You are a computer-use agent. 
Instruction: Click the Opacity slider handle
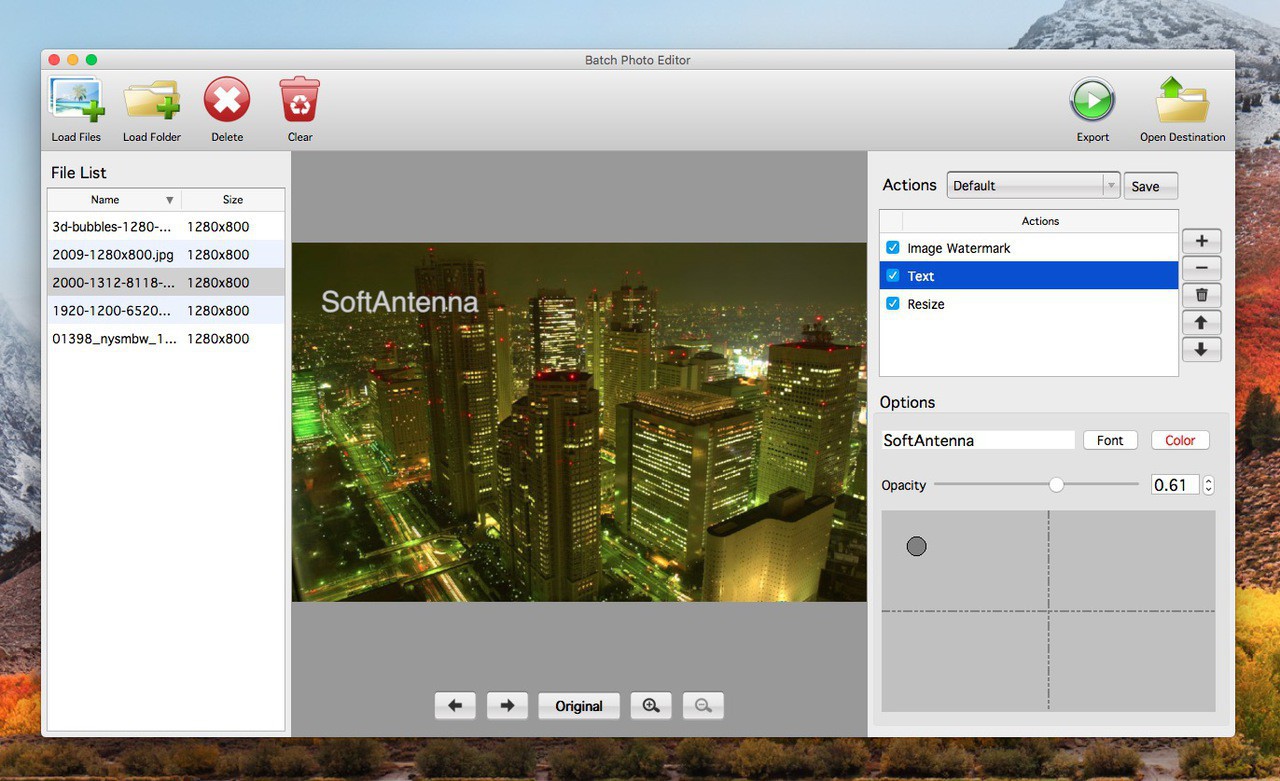tap(1056, 485)
